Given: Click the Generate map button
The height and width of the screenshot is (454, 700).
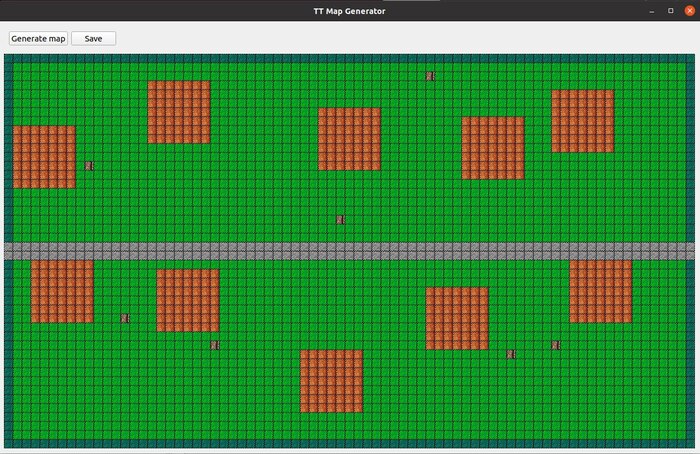Looking at the screenshot, I should 38,38.
